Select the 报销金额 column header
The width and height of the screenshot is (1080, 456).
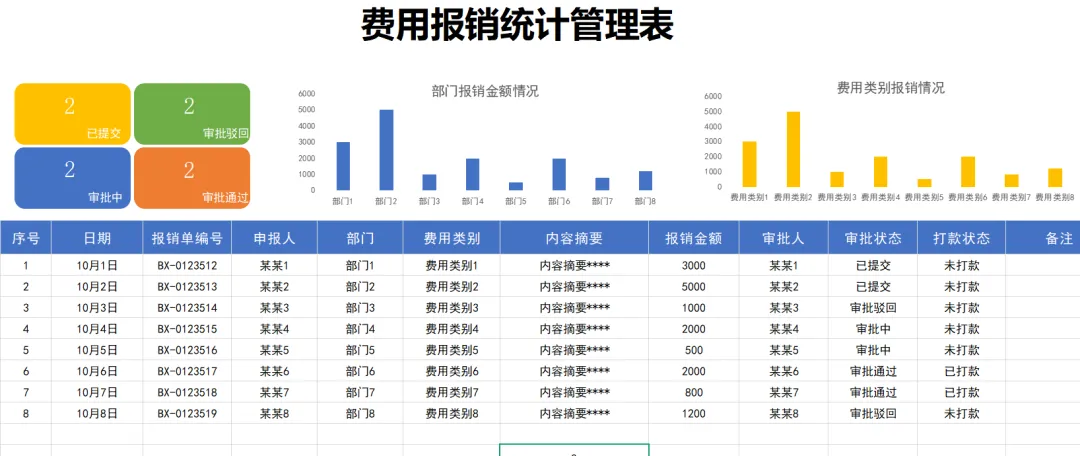[694, 238]
